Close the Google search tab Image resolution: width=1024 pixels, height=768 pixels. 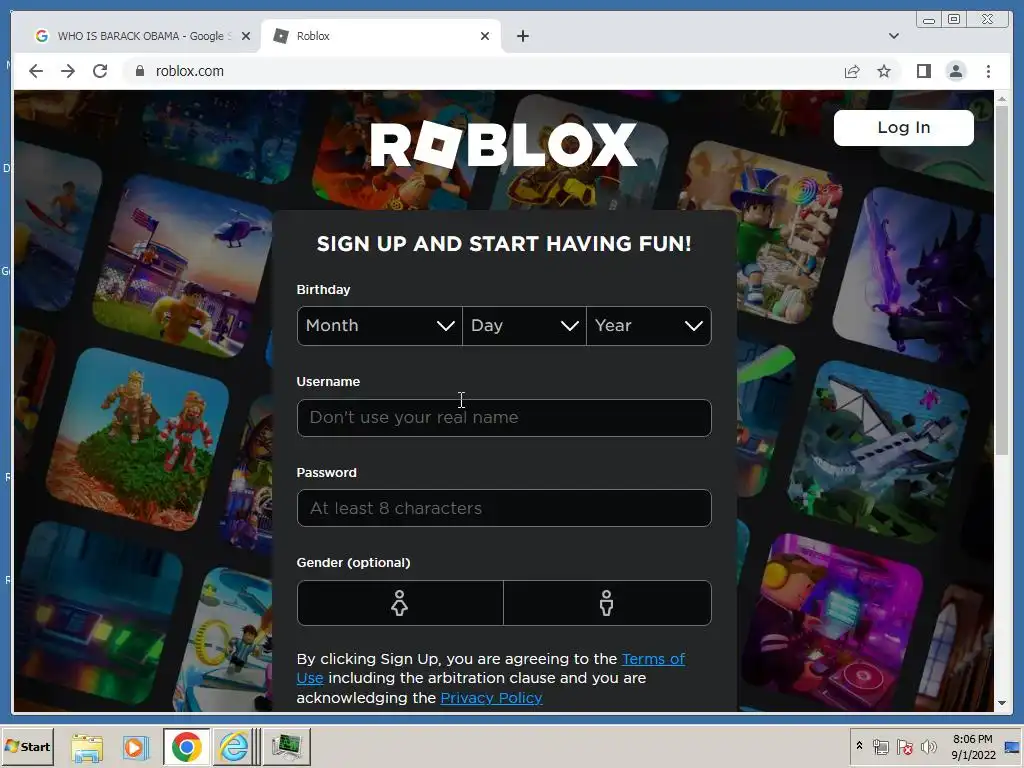[246, 36]
